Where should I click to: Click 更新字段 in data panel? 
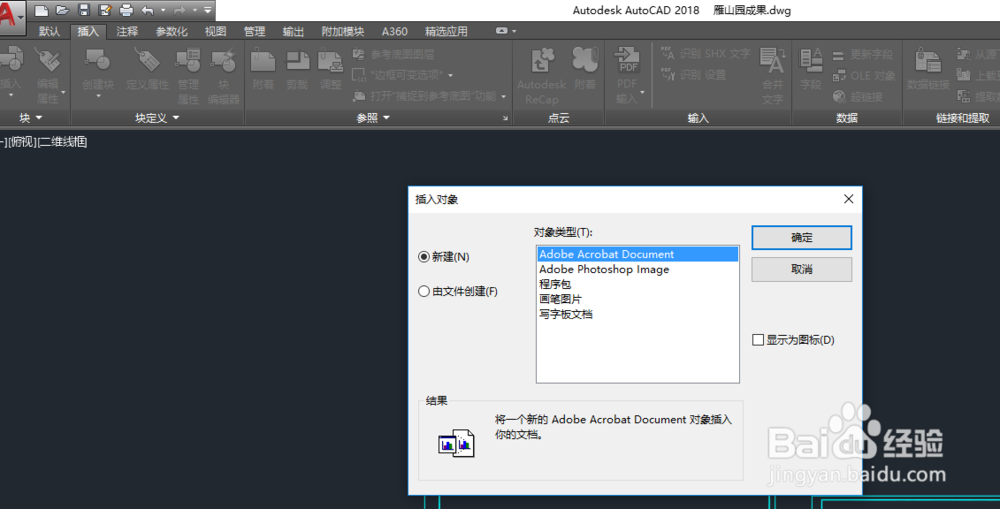pos(863,55)
